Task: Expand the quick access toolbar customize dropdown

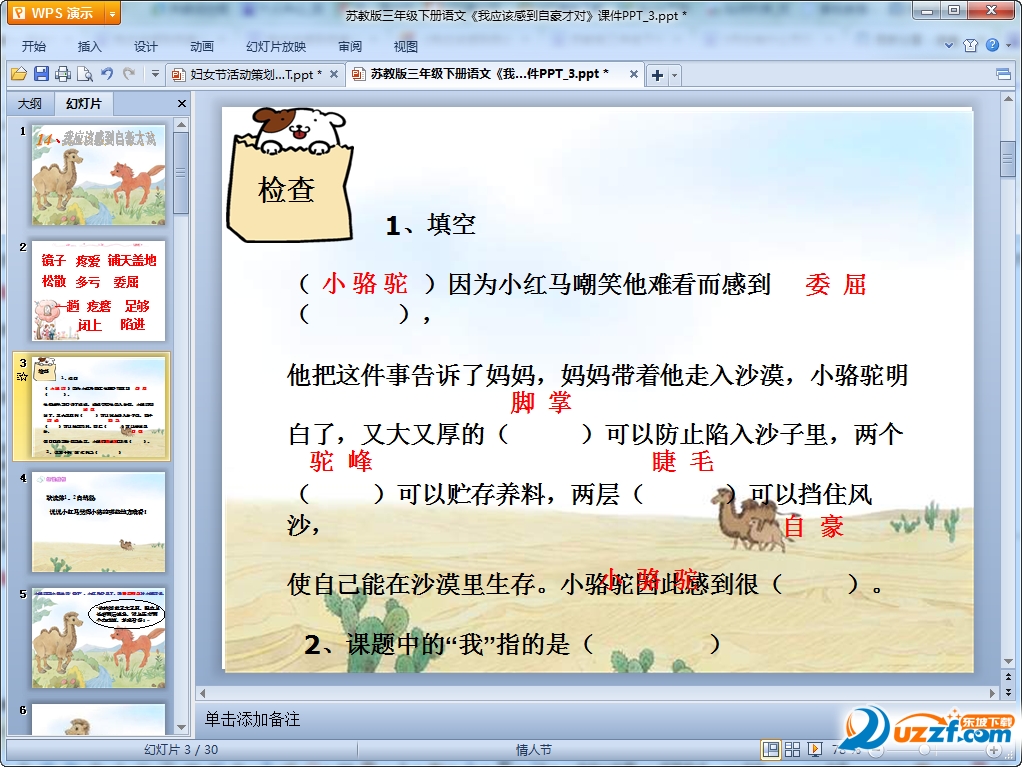Action: click(155, 74)
